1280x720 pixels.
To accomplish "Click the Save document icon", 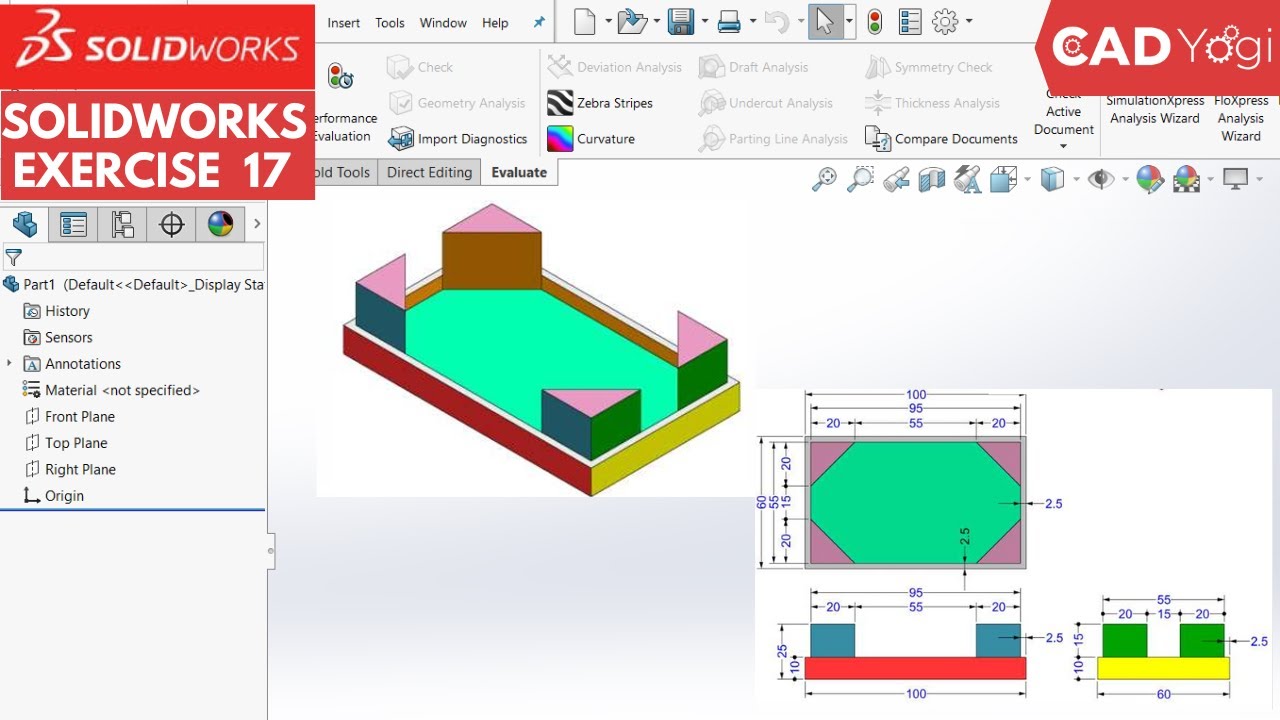I will click(x=681, y=21).
